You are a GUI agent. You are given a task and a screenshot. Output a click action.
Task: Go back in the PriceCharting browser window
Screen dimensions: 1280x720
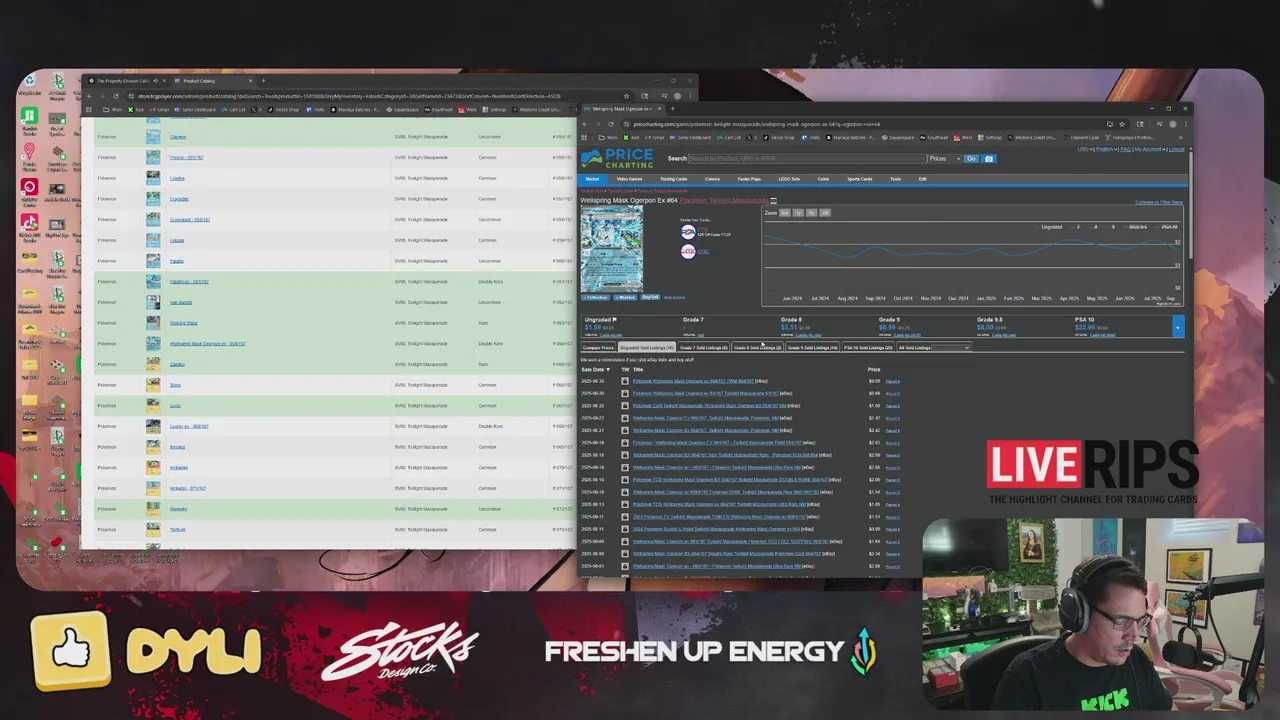(x=586, y=124)
